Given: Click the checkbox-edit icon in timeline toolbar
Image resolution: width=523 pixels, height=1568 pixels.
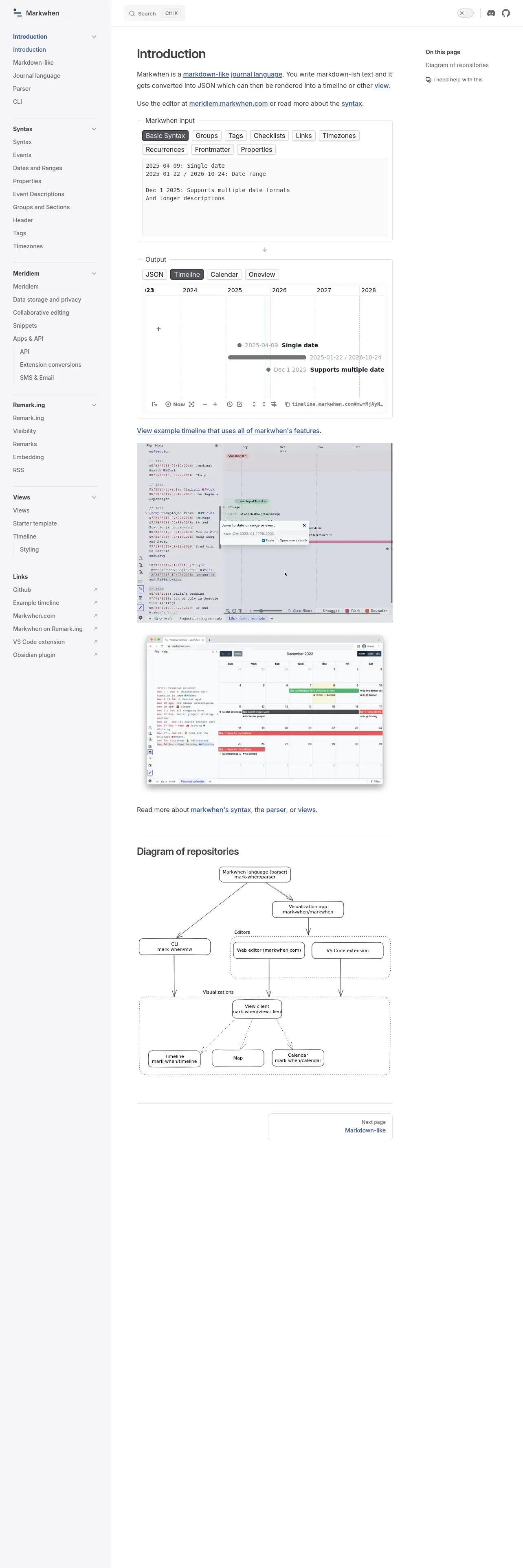Looking at the screenshot, I should click(x=240, y=404).
